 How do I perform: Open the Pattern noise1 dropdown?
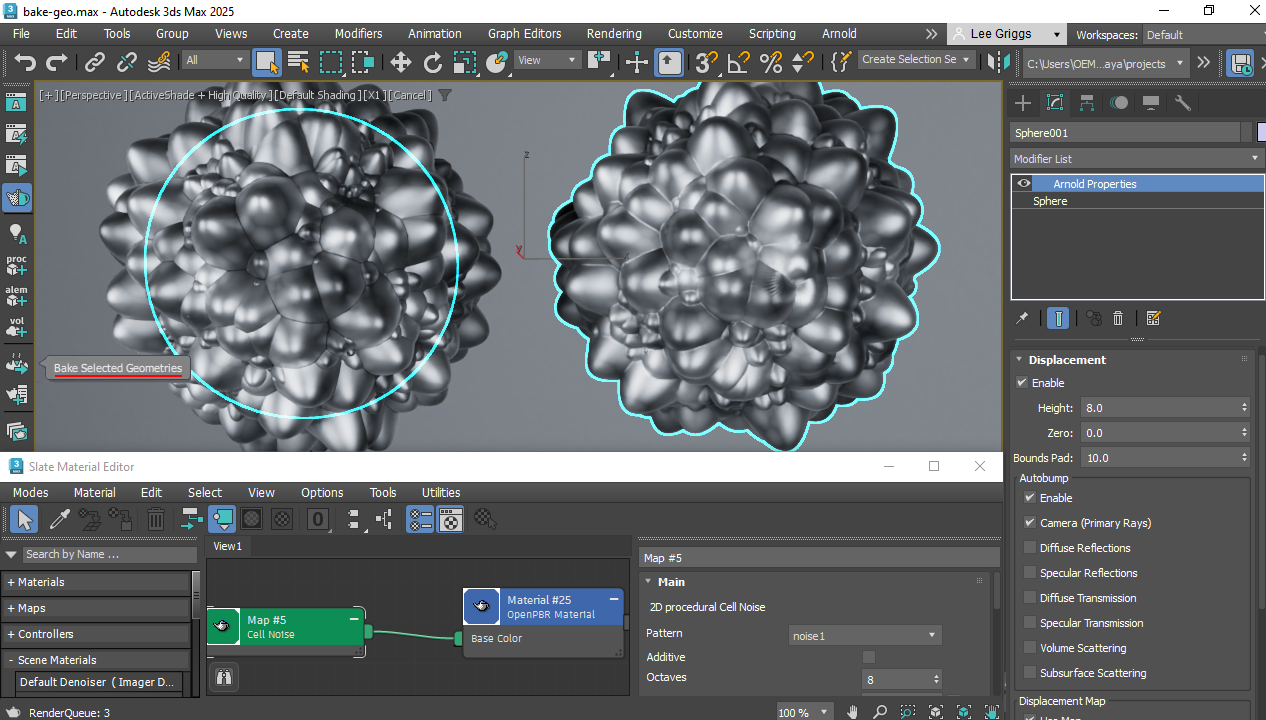point(865,635)
